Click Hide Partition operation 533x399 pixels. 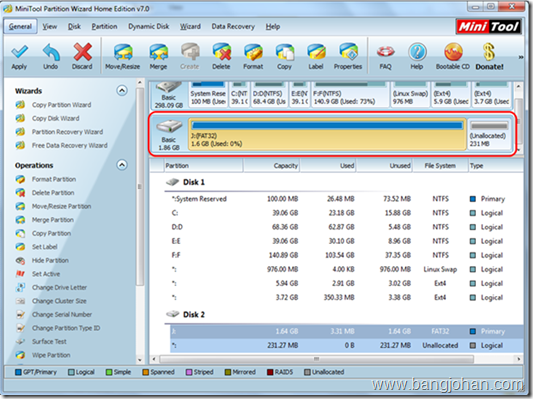pos(50,260)
